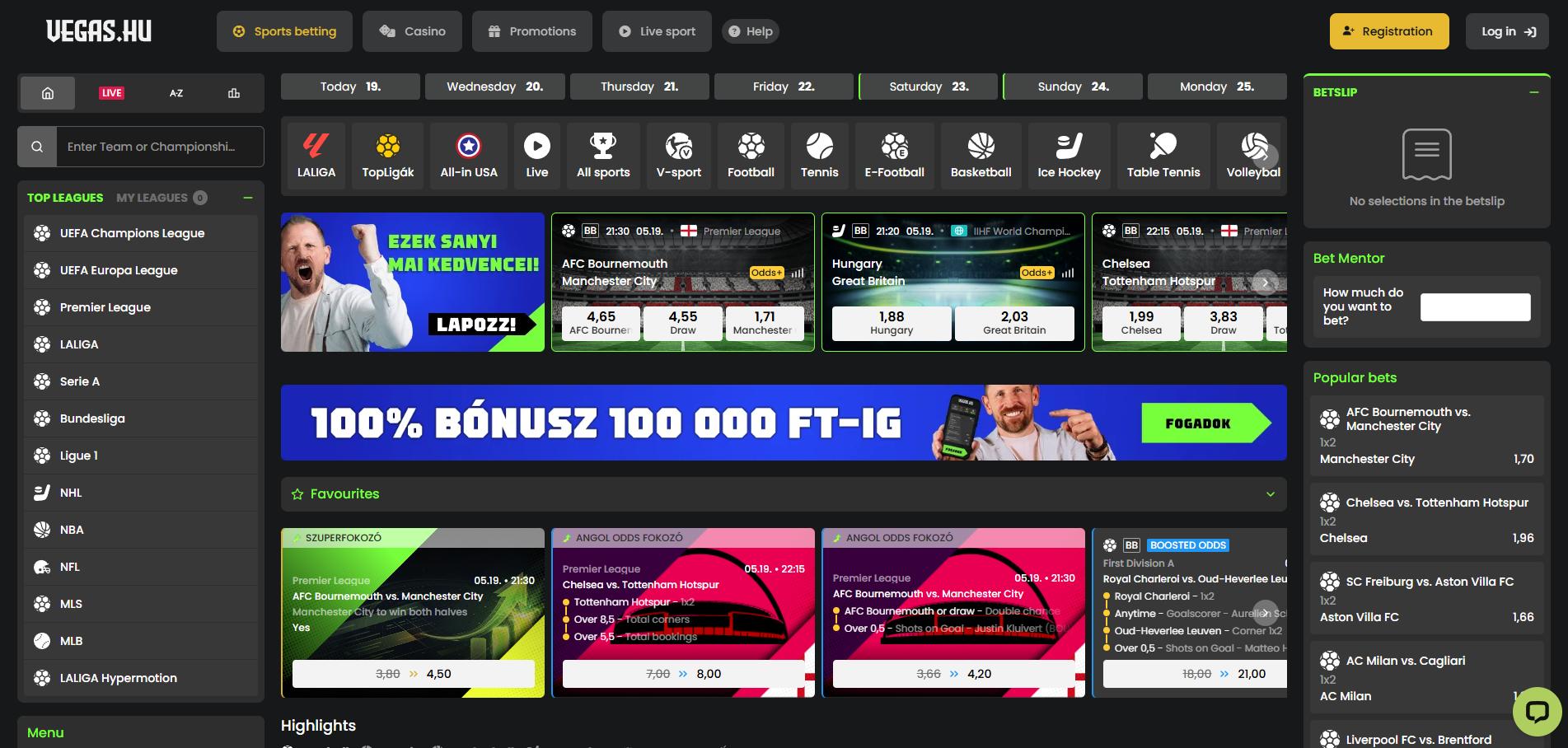Open the home view icon in sidebar

[x=48, y=93]
